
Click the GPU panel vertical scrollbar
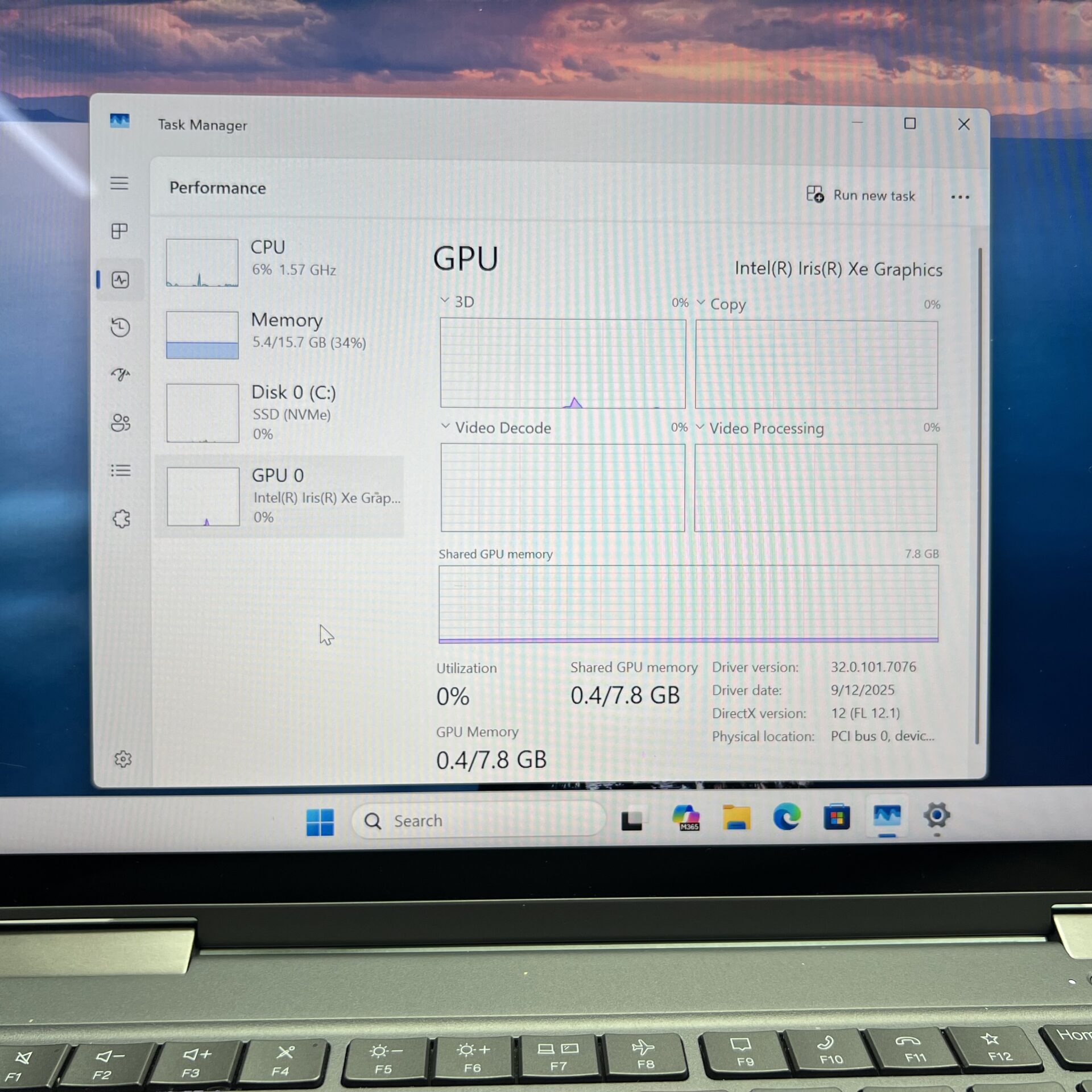point(978,495)
